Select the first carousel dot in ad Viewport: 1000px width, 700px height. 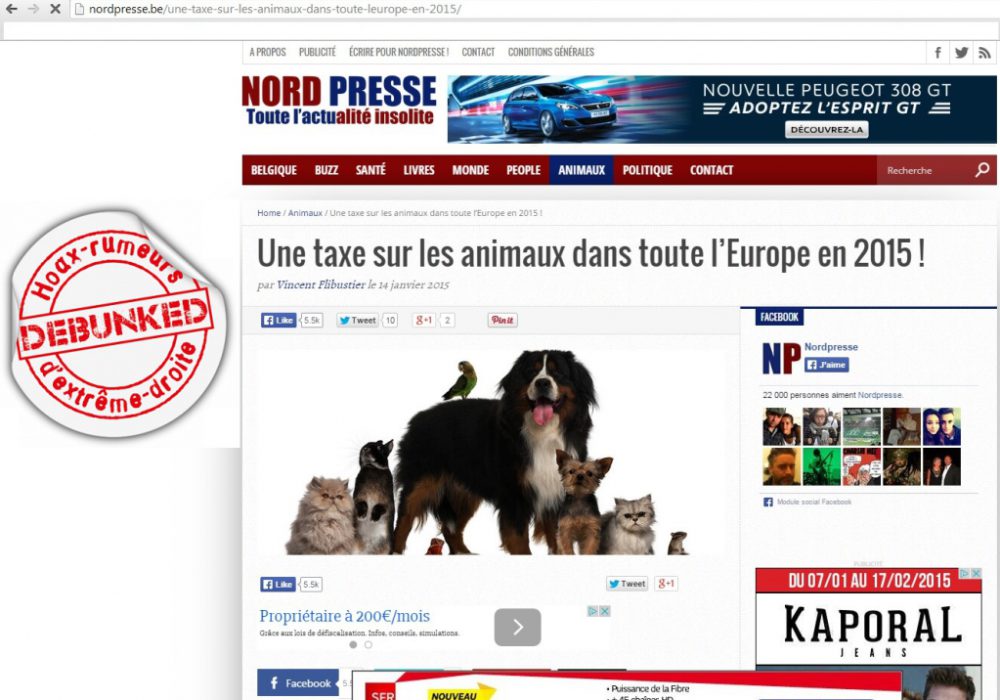pyautogui.click(x=353, y=645)
